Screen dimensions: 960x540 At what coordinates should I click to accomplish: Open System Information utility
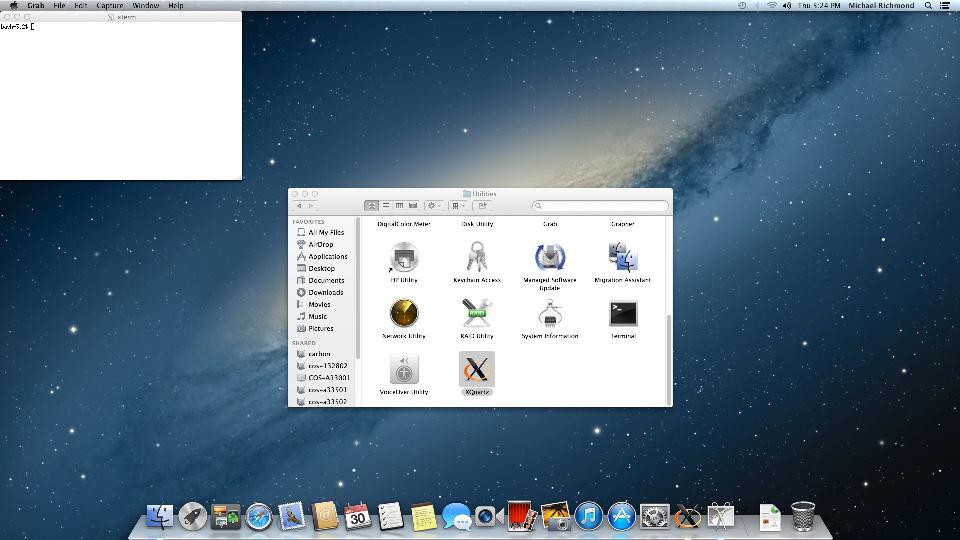click(549, 314)
